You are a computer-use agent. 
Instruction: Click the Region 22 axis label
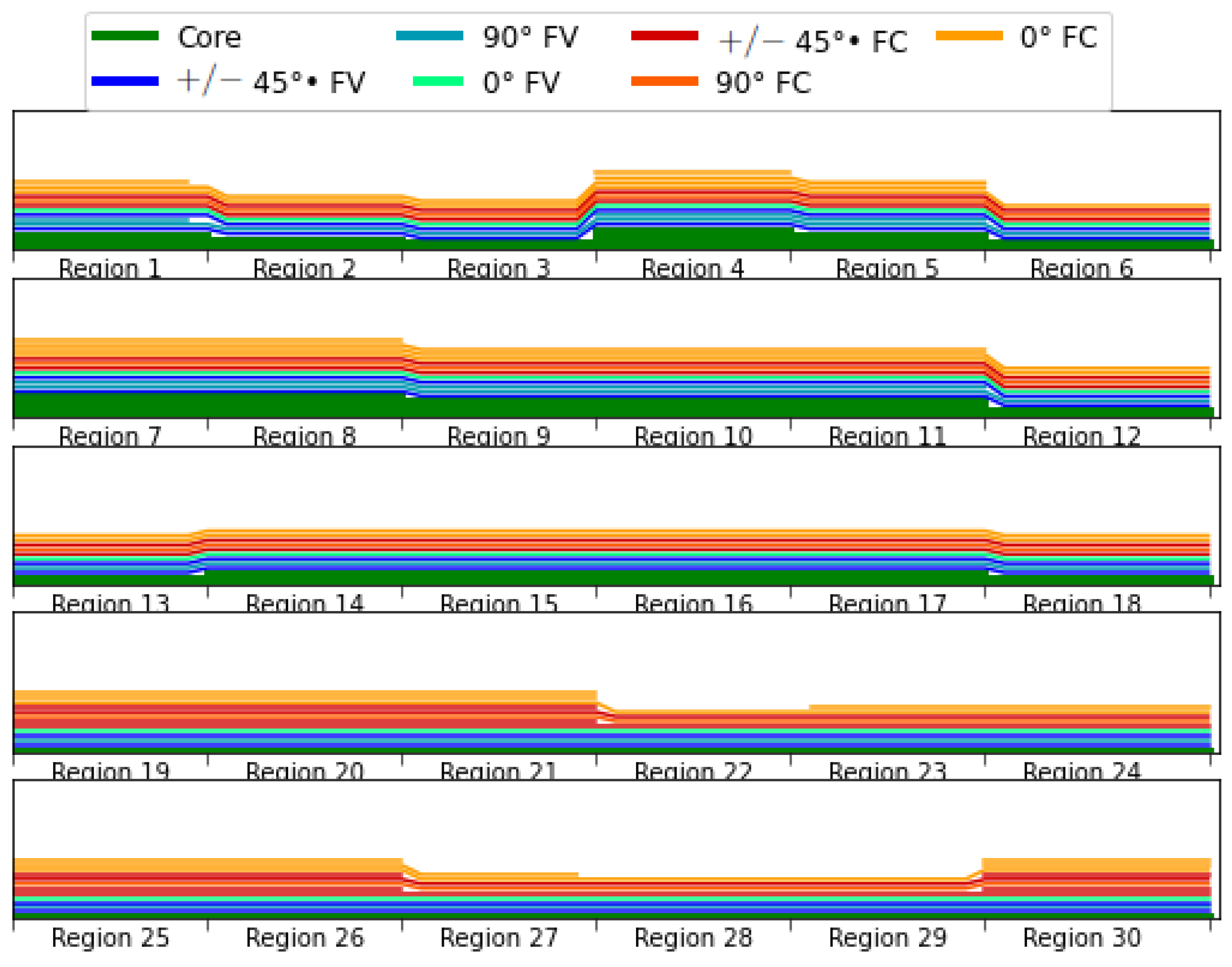(x=692, y=771)
